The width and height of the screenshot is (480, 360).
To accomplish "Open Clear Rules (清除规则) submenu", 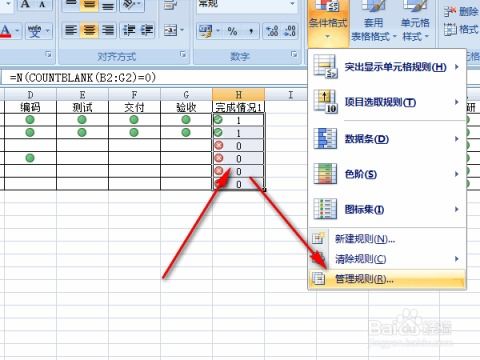I will click(387, 259).
